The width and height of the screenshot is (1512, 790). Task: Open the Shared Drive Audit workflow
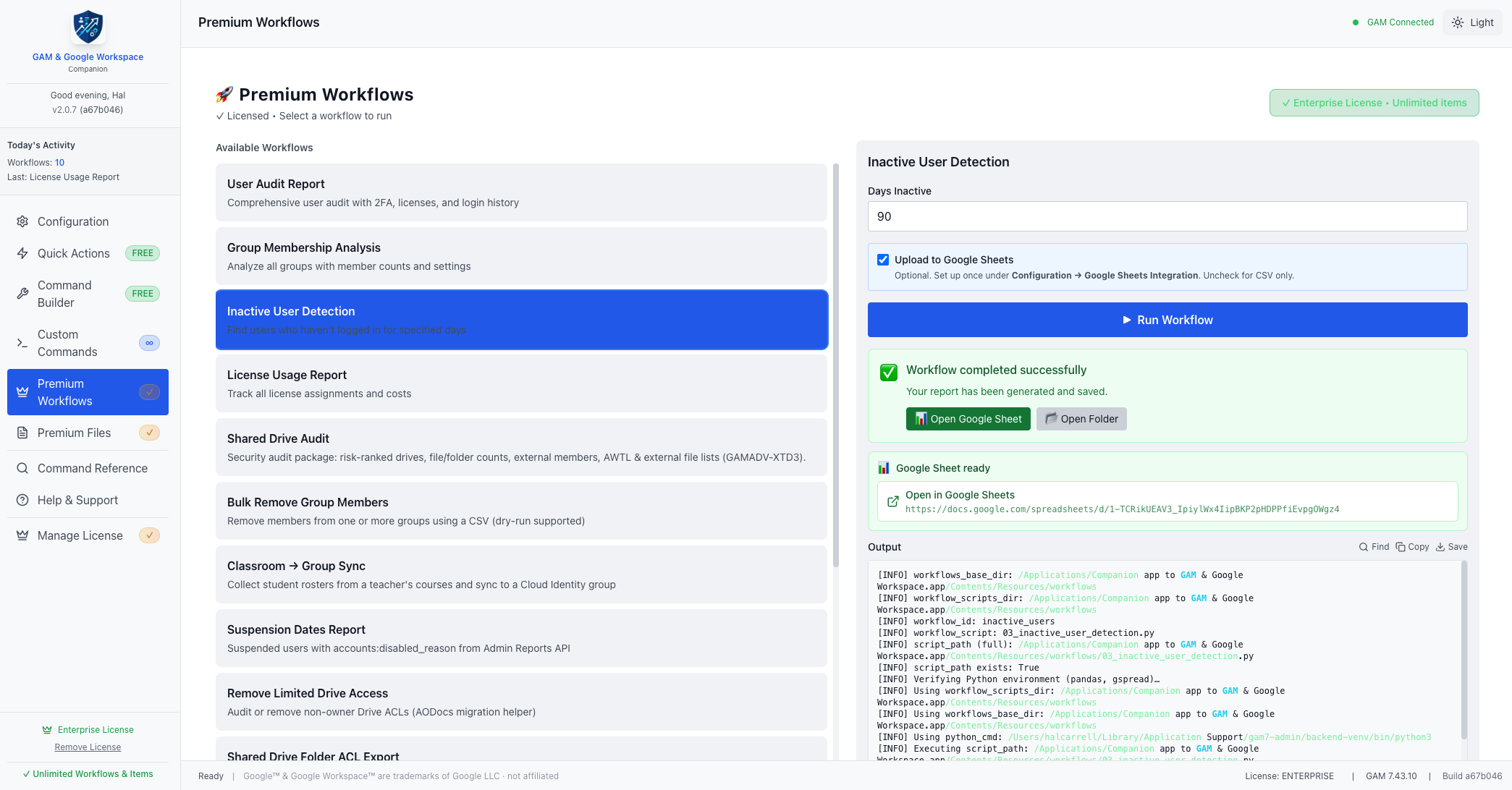[521, 447]
